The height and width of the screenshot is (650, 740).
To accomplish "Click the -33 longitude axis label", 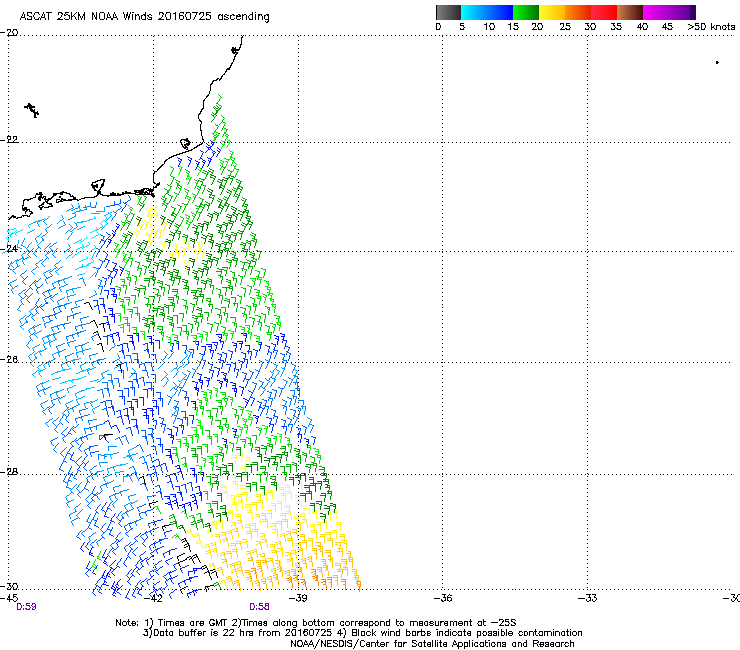I will [587, 598].
